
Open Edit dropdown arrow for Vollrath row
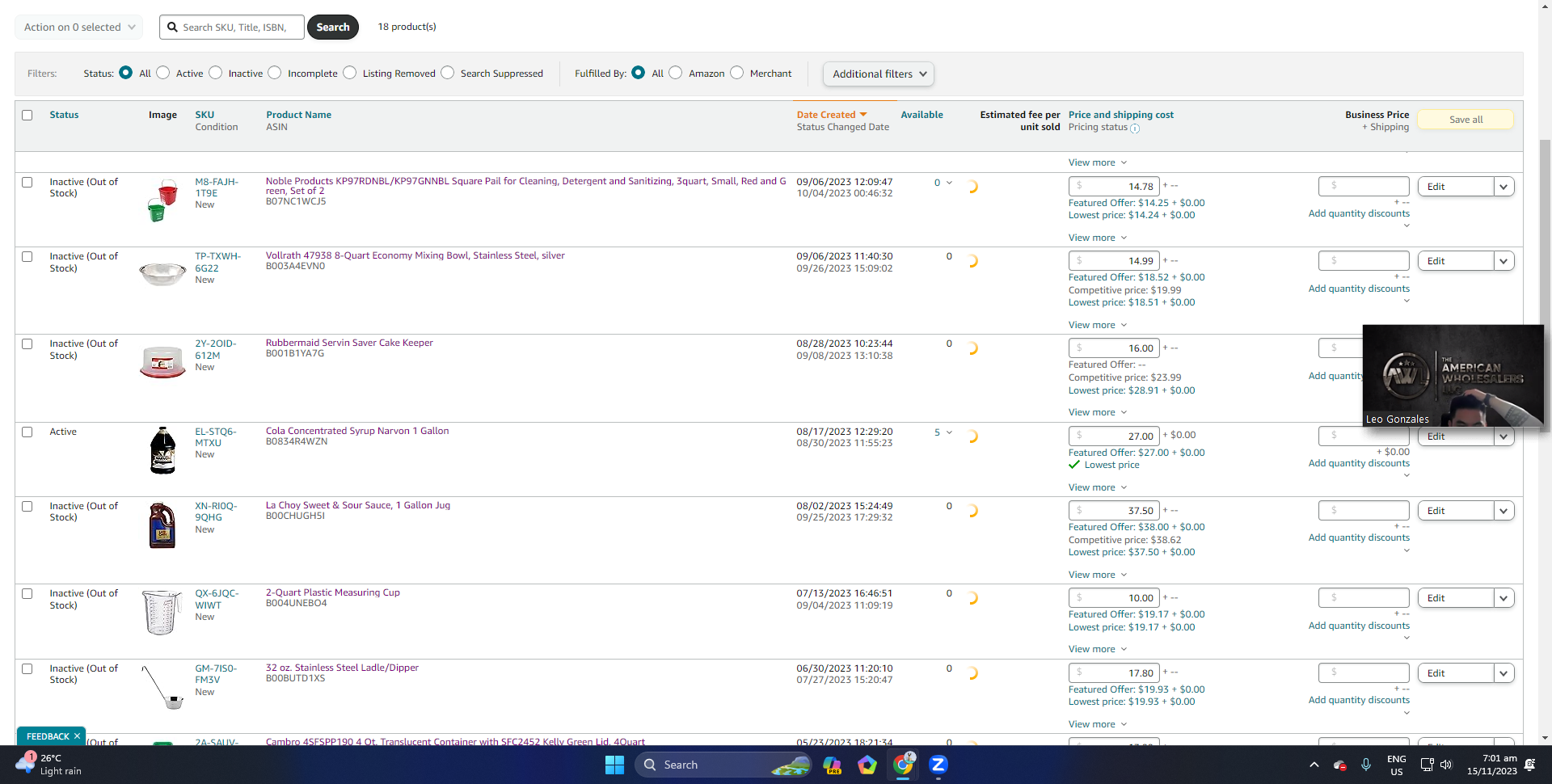coord(1503,261)
